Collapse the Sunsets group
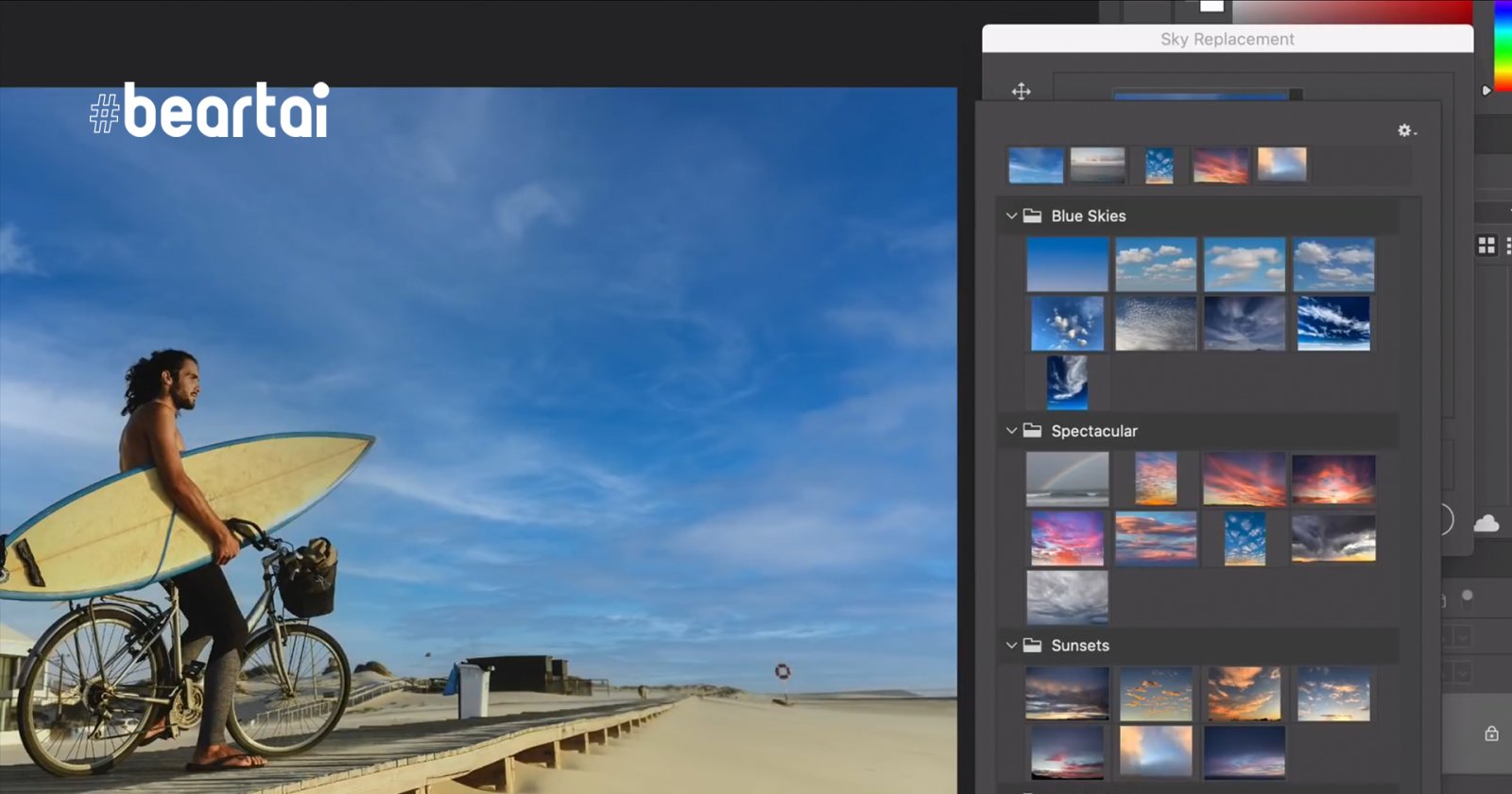The height and width of the screenshot is (794, 1512). (x=1011, y=645)
